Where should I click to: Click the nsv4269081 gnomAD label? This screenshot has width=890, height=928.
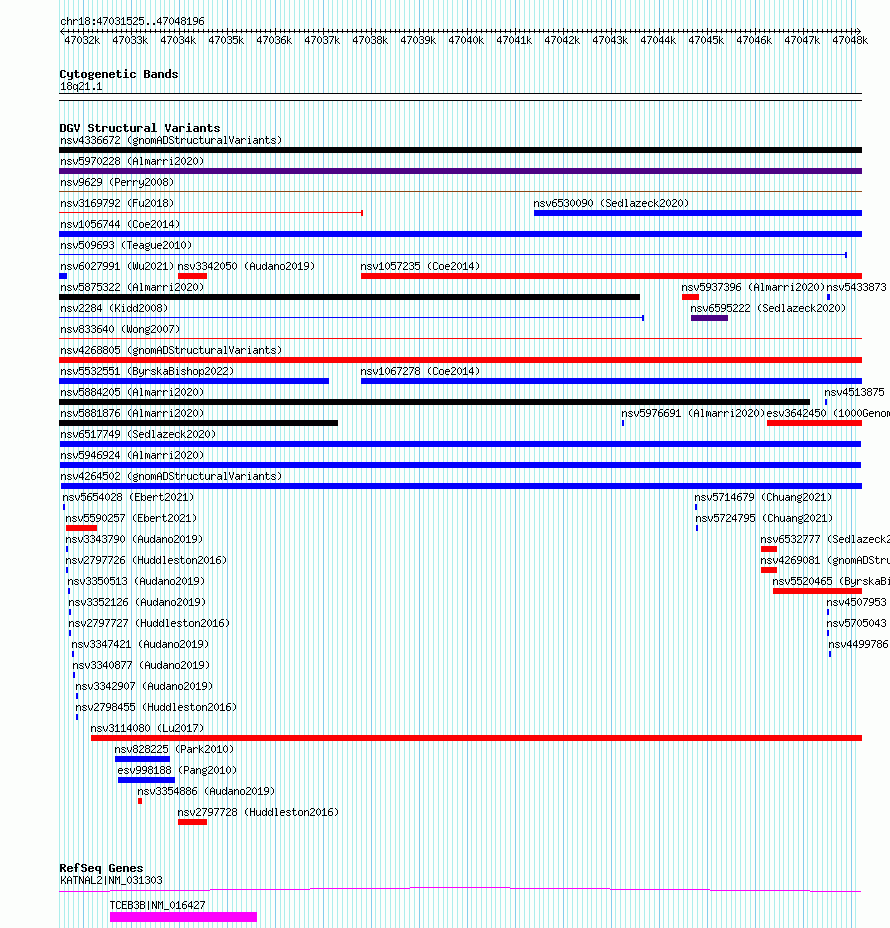[825, 560]
